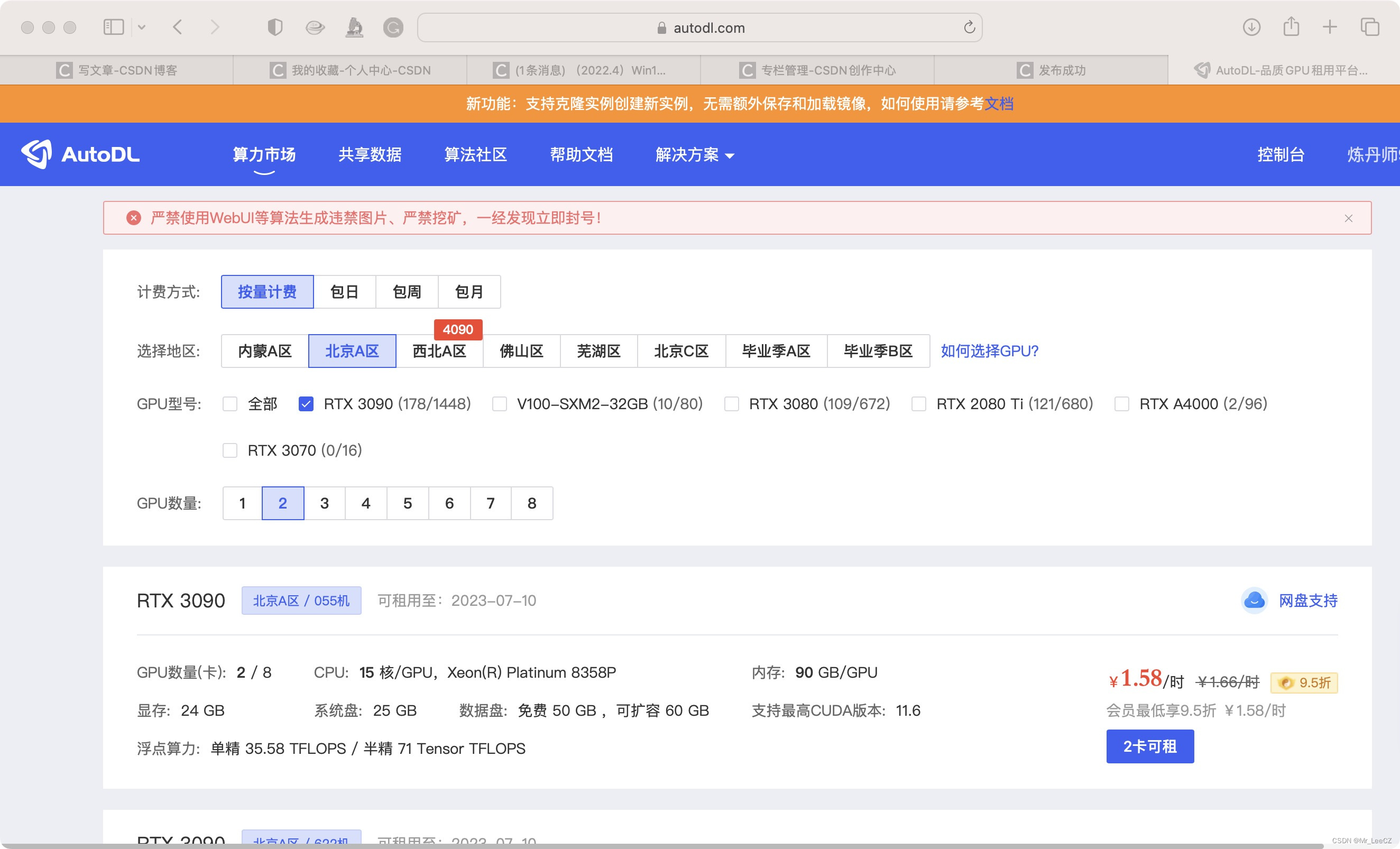Switch to the (1条消息) (2022.4) Win1... tab
The height and width of the screenshot is (849, 1400).
pos(584,70)
